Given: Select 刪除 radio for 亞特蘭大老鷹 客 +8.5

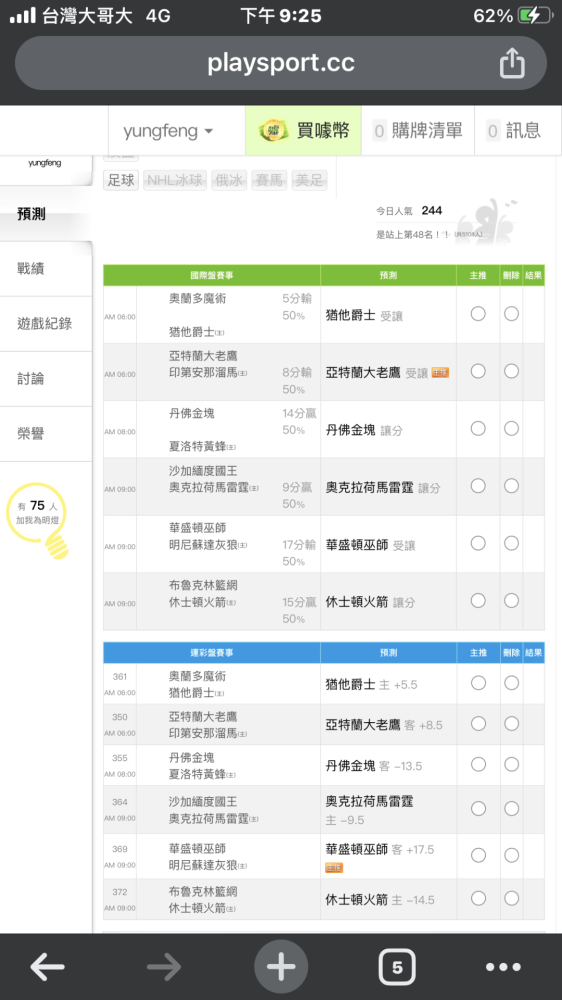Looking at the screenshot, I should [x=511, y=724].
